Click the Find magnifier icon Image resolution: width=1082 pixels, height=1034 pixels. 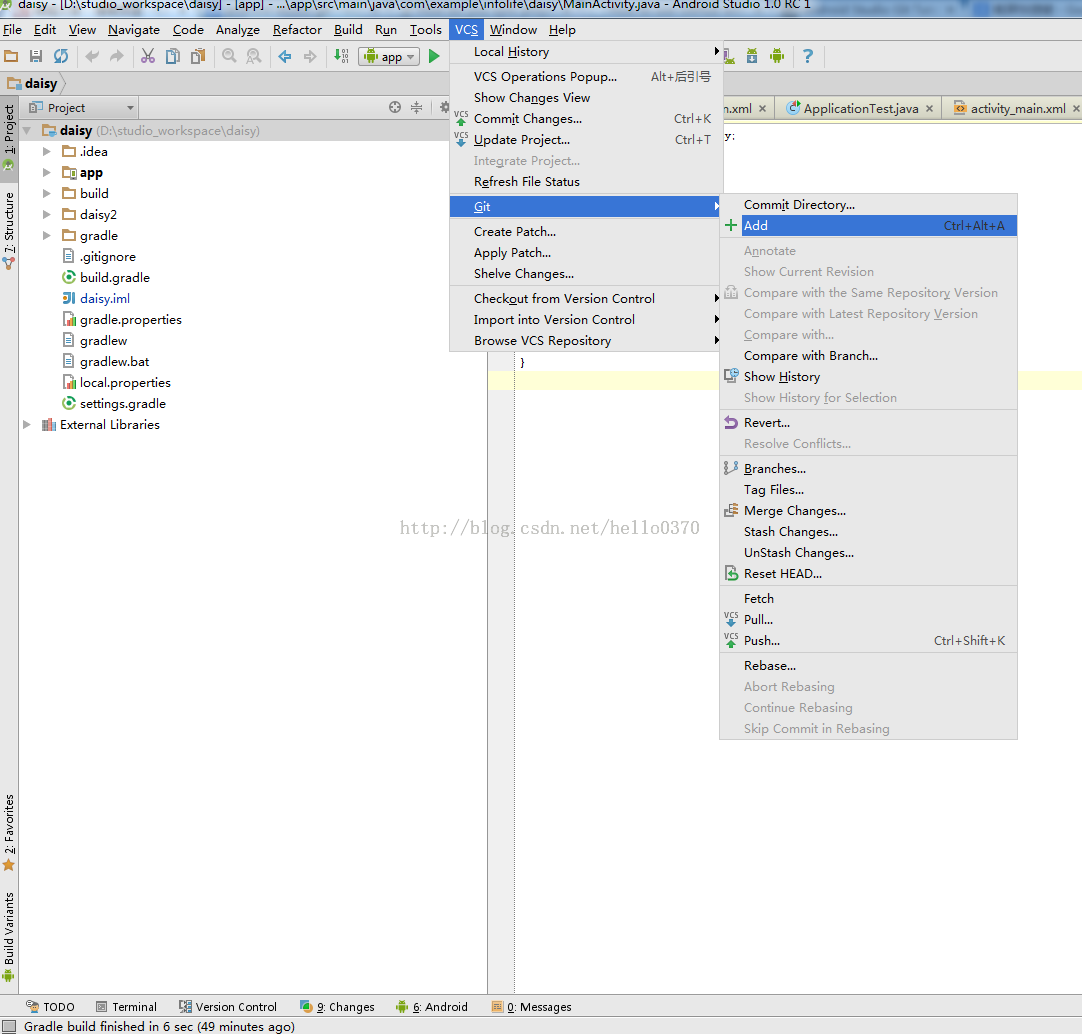tap(229, 56)
